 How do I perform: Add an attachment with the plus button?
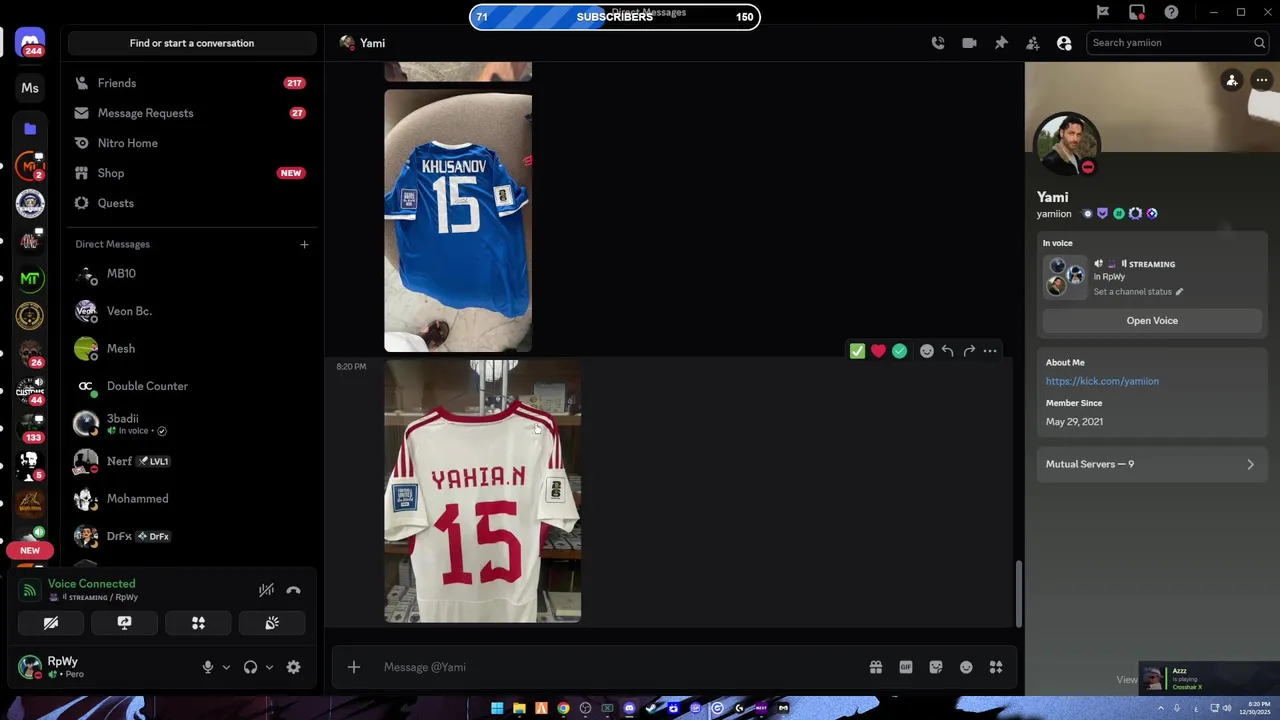354,667
